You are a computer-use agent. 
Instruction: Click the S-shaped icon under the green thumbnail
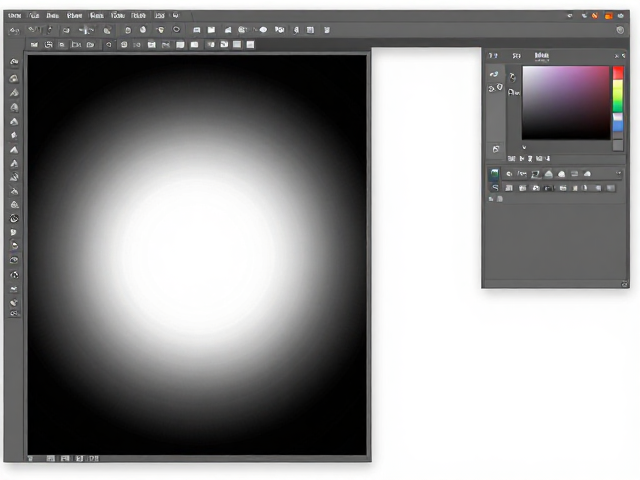[x=495, y=188]
